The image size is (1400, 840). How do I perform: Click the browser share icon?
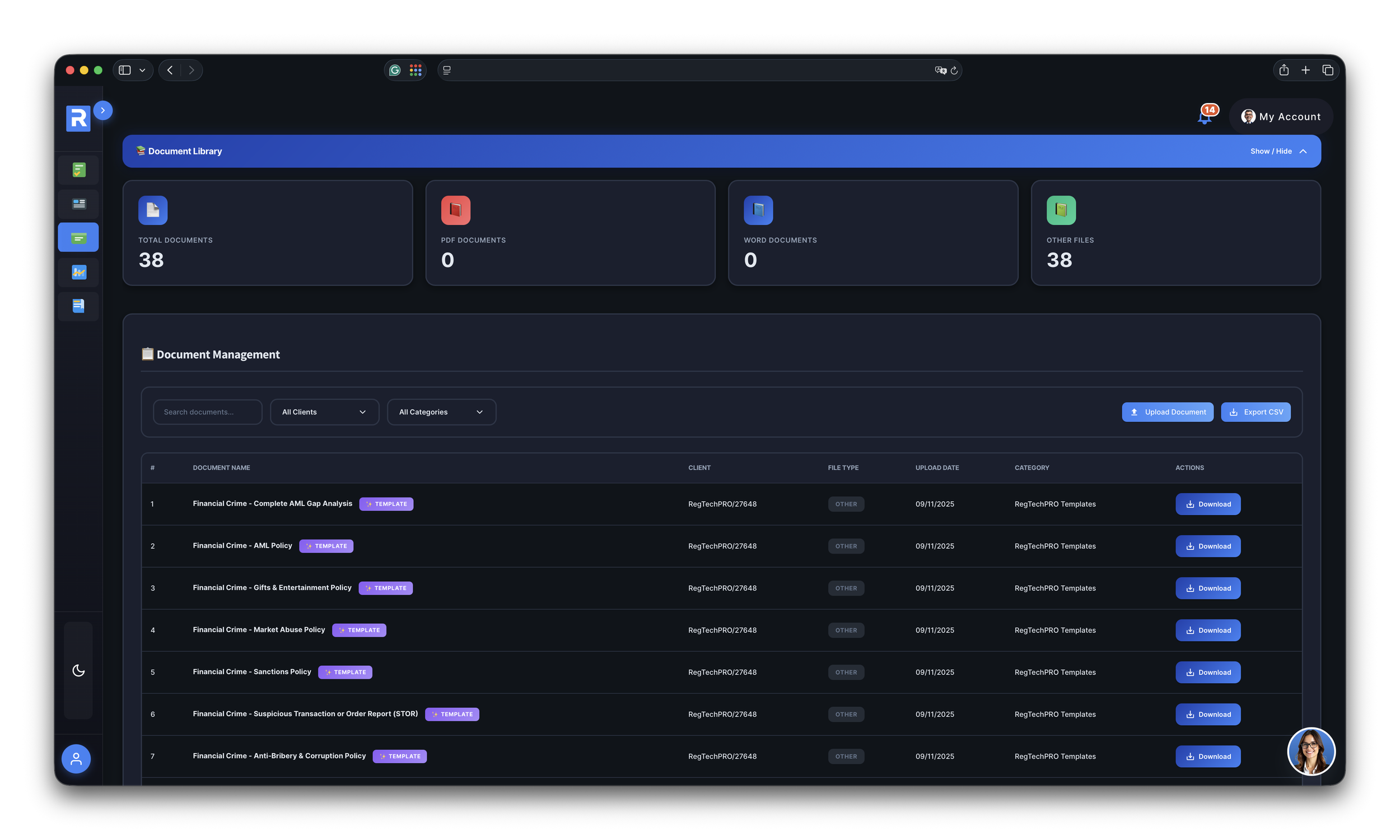point(1284,70)
